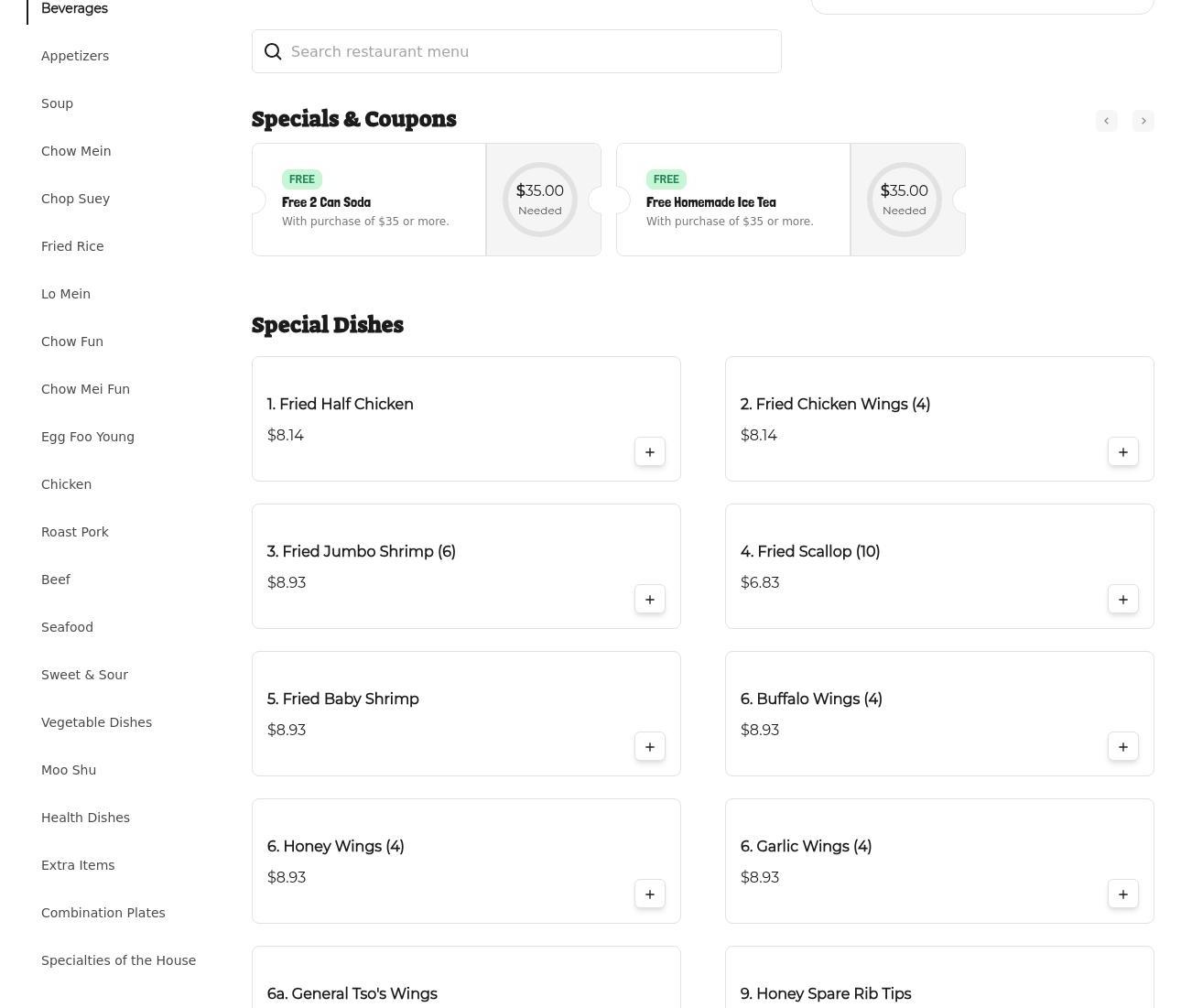Open the Chicken category
This screenshot has width=1181, height=1008.
66,484
